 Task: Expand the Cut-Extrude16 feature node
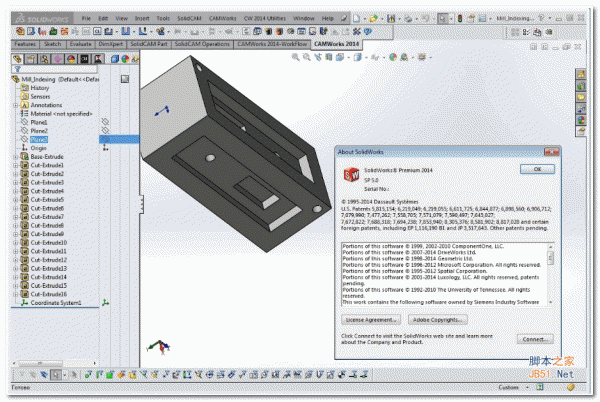(16, 294)
